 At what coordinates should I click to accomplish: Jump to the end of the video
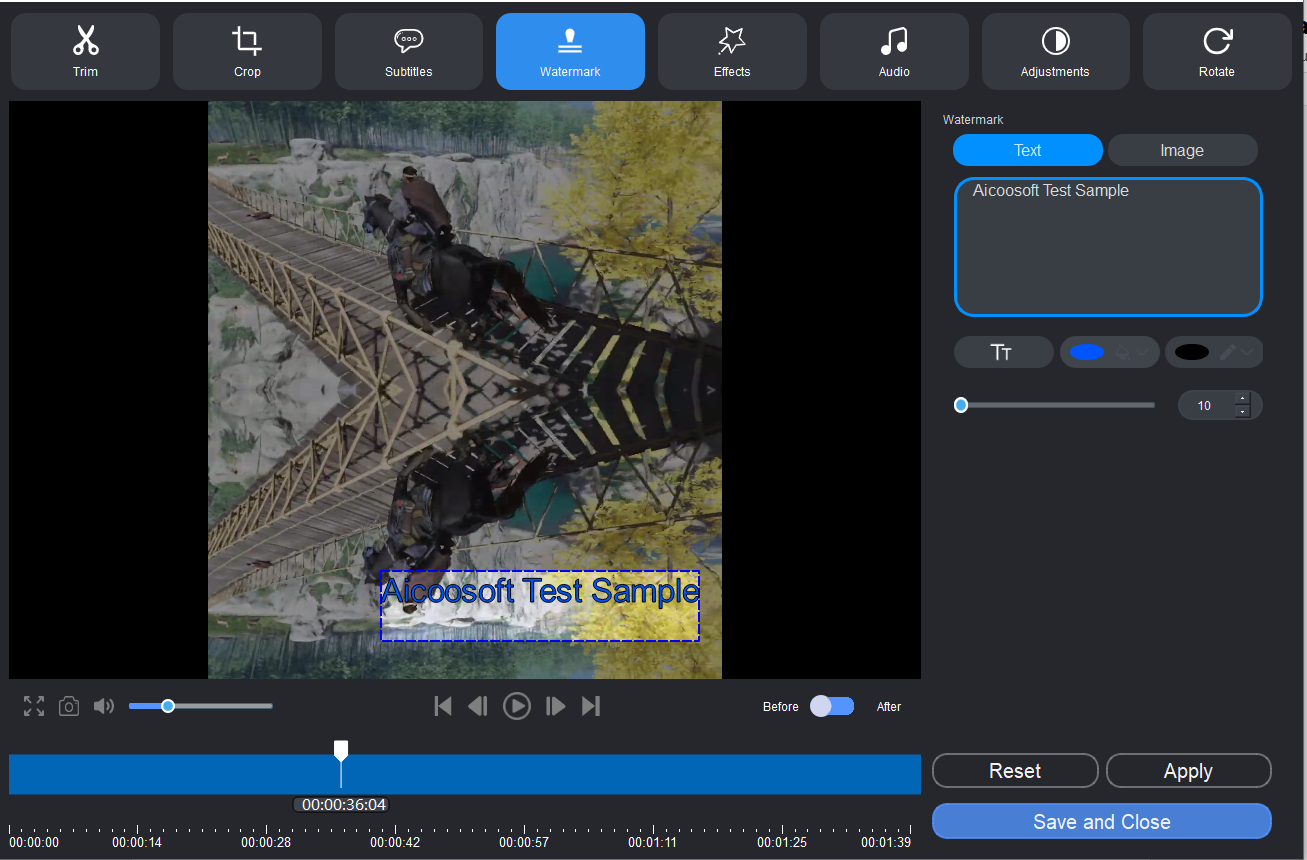[591, 706]
